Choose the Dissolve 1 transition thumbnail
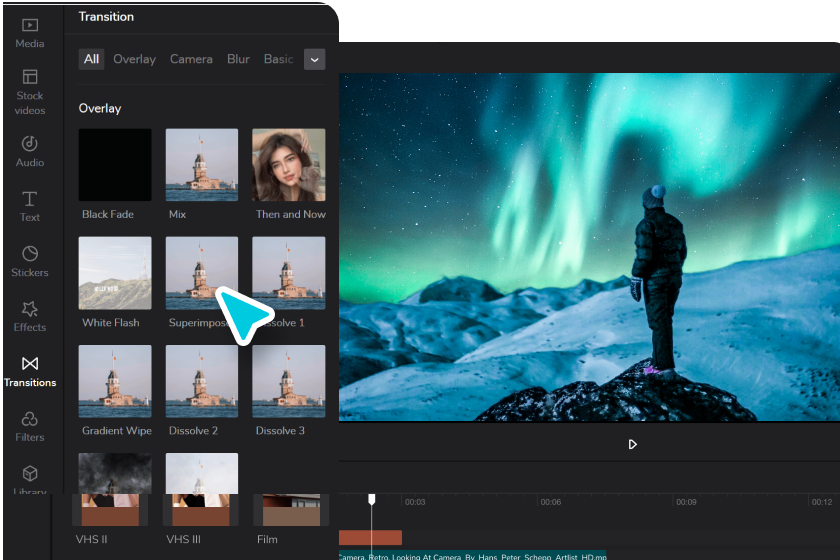 point(289,273)
